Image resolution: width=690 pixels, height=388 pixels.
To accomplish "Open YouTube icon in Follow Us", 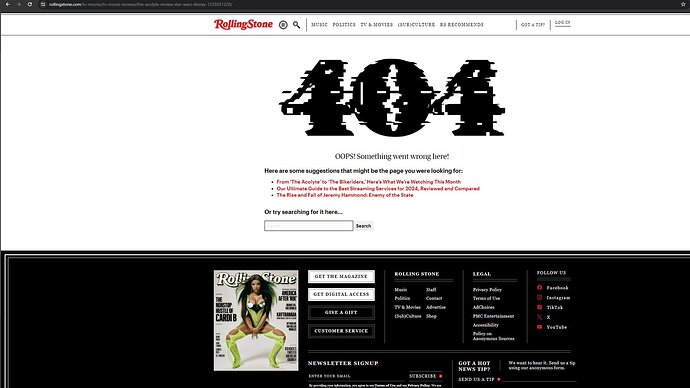I will pyautogui.click(x=540, y=327).
